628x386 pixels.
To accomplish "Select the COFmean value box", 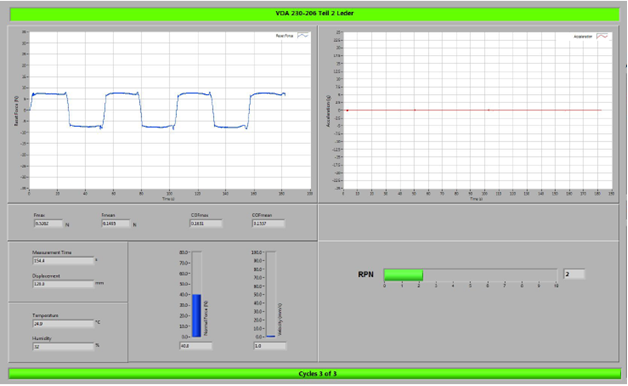I will click(x=268, y=223).
